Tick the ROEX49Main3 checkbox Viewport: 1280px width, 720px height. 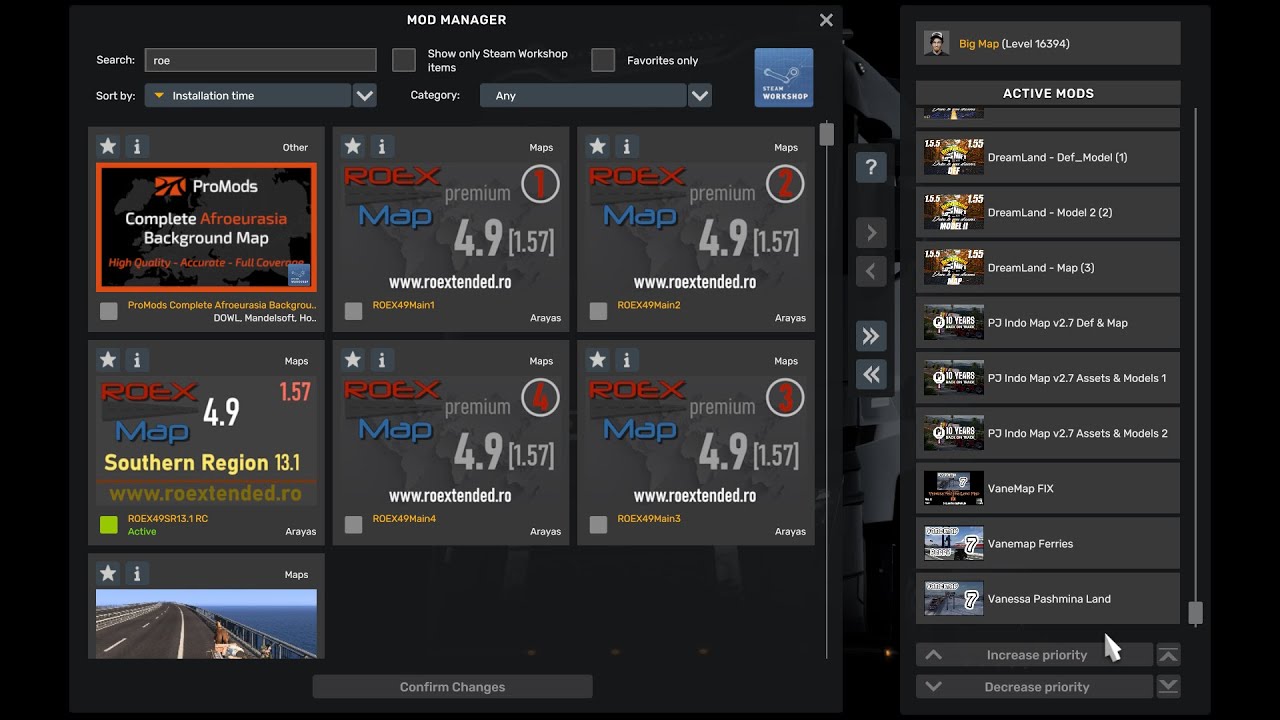tap(598, 524)
